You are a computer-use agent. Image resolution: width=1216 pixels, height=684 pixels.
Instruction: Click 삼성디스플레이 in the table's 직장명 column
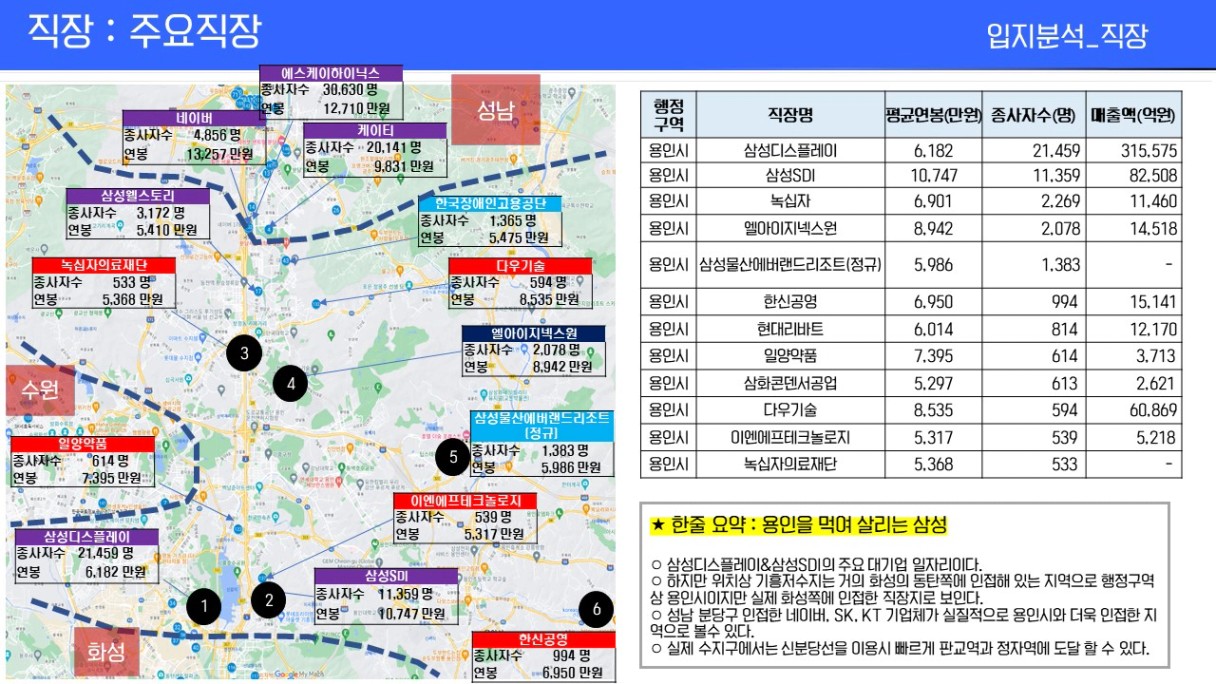790,151
